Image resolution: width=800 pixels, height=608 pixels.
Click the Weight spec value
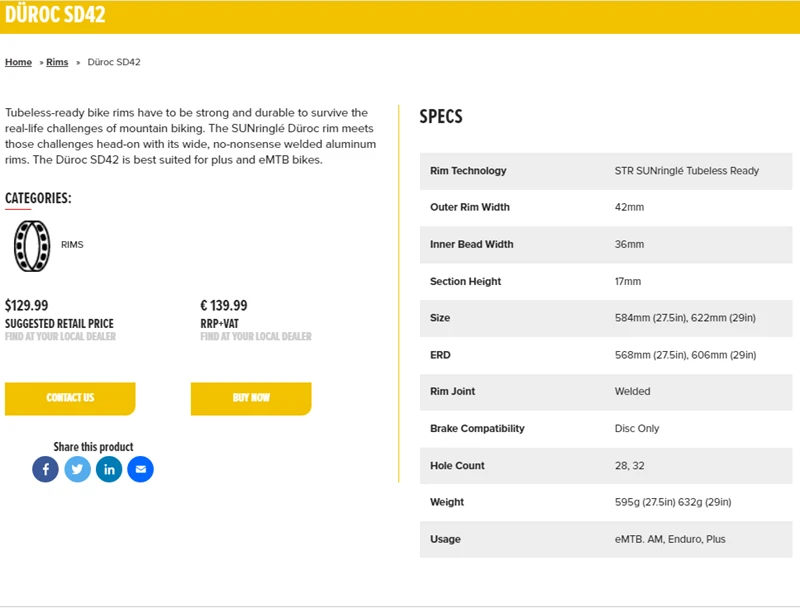coord(672,503)
